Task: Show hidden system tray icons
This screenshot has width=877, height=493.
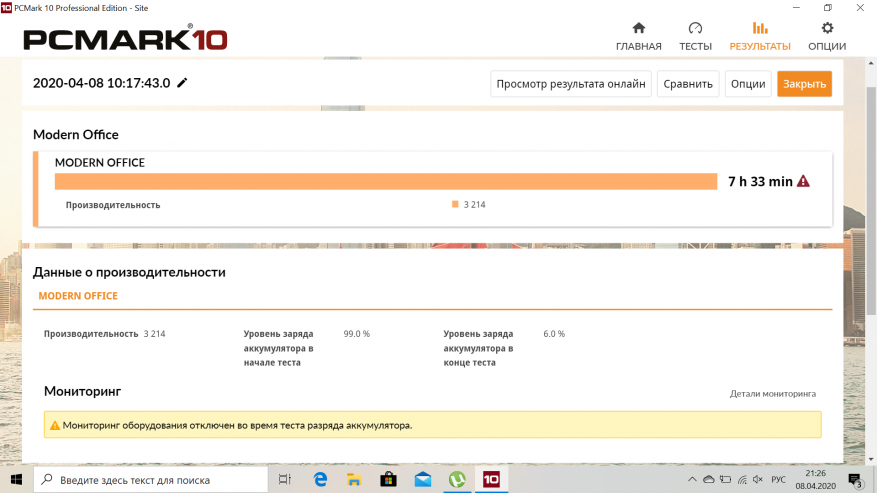Action: pyautogui.click(x=692, y=480)
